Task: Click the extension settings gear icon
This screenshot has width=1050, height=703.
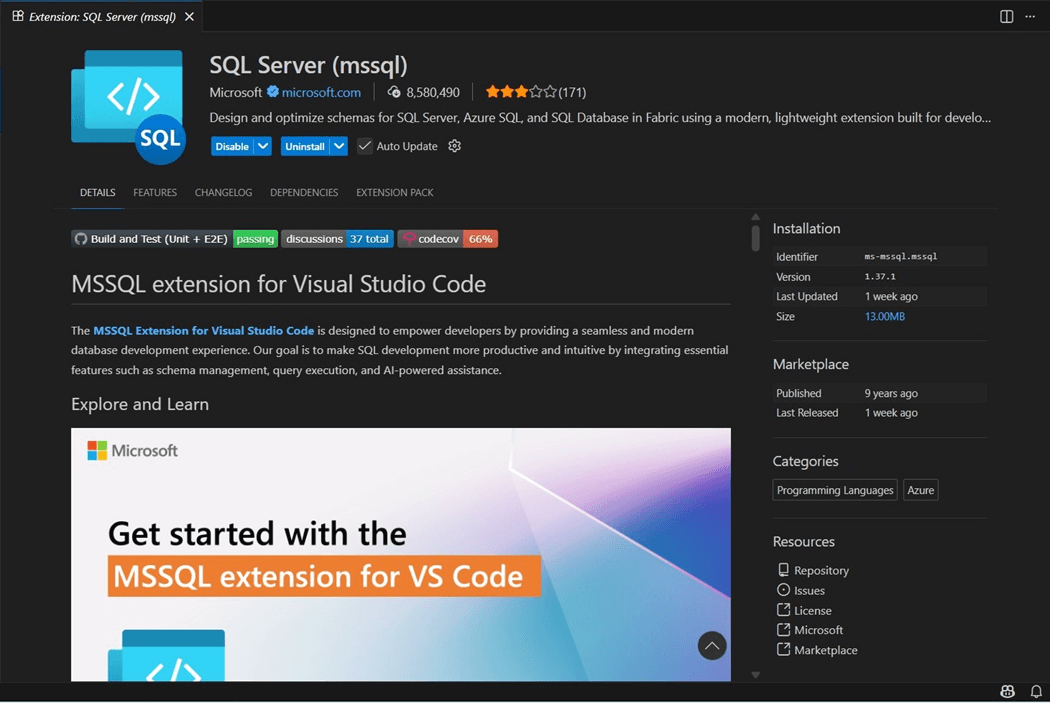Action: 455,146
